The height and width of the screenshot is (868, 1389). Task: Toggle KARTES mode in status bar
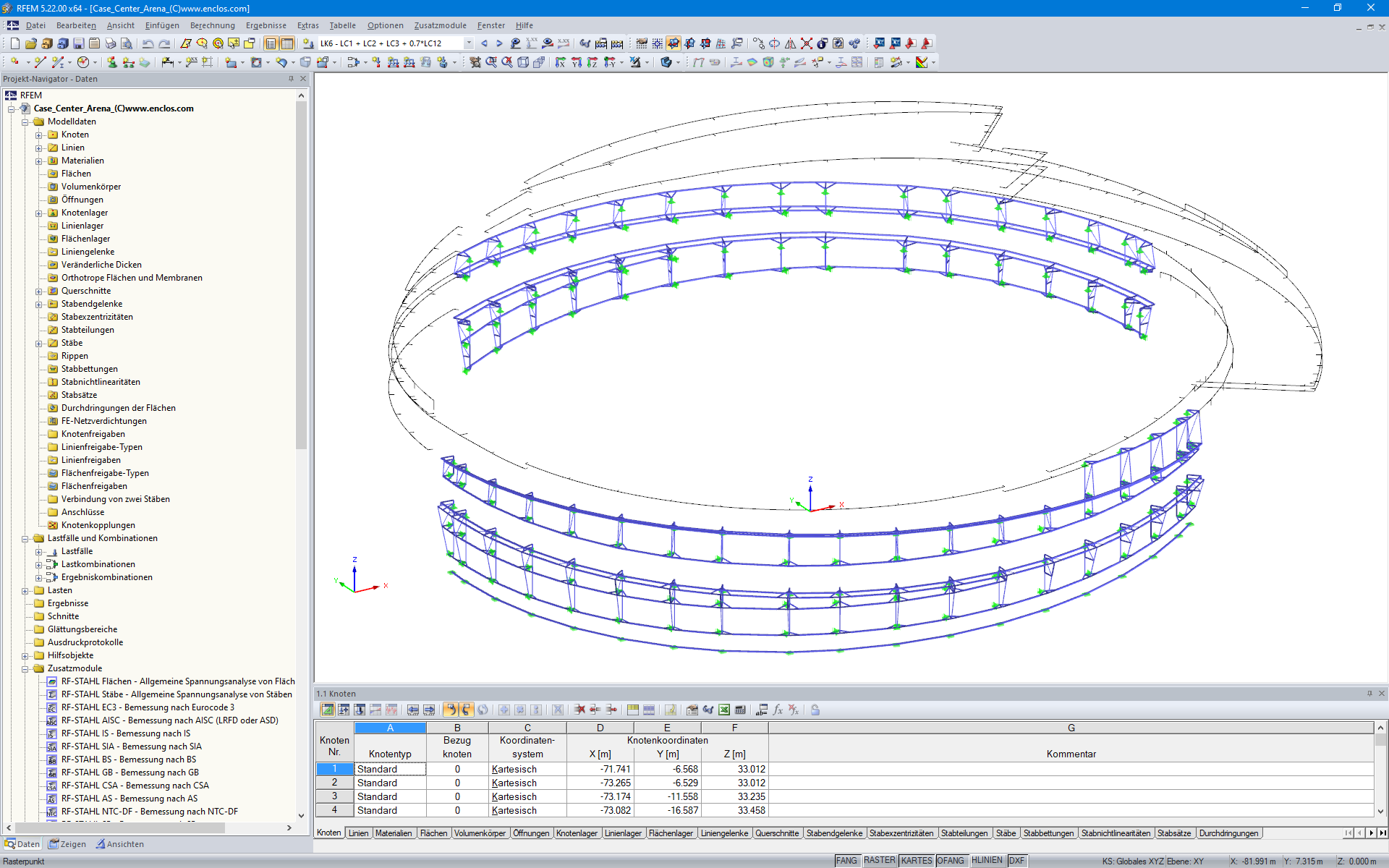pyautogui.click(x=917, y=861)
